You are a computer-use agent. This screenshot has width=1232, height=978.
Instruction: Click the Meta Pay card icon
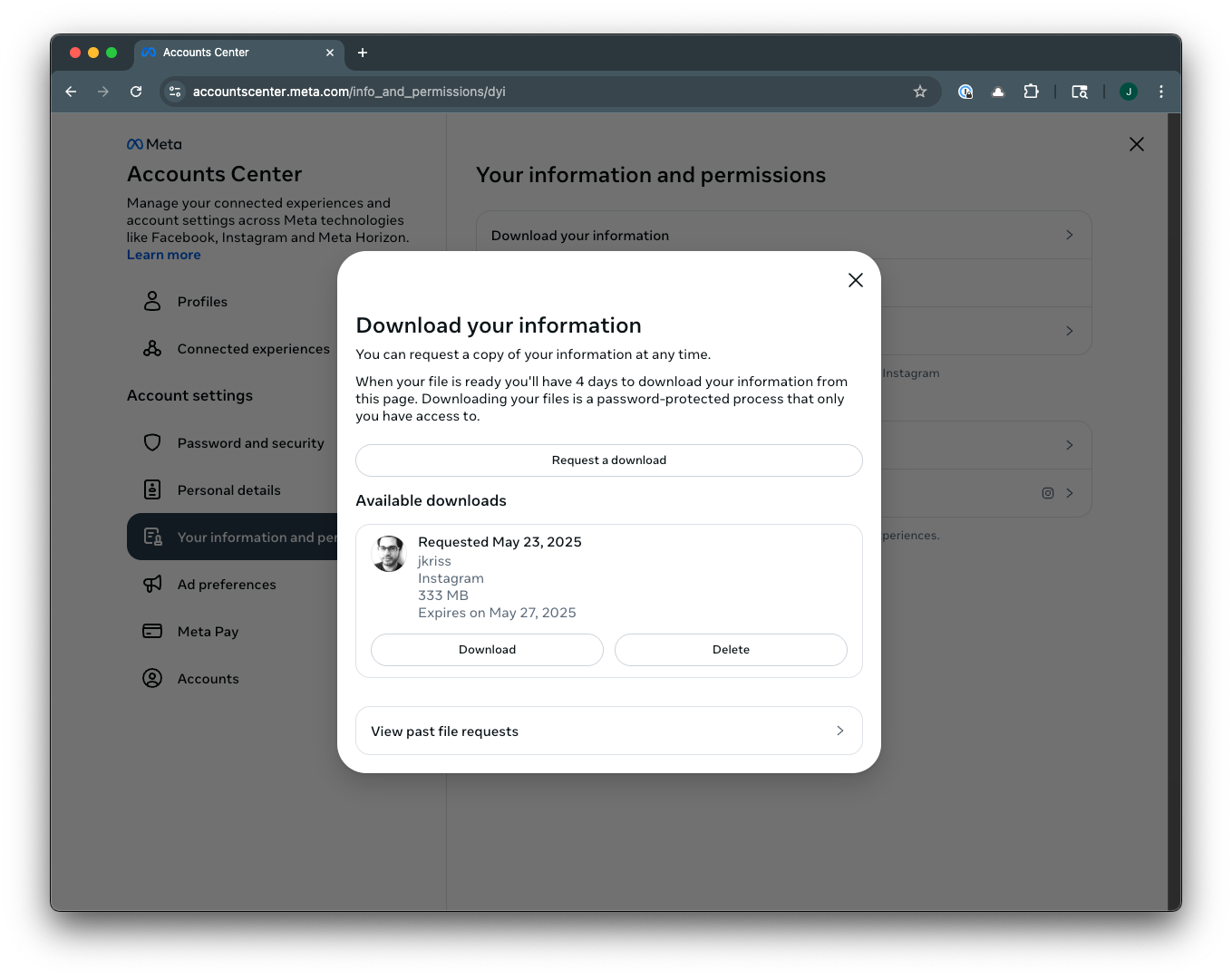[x=152, y=631]
